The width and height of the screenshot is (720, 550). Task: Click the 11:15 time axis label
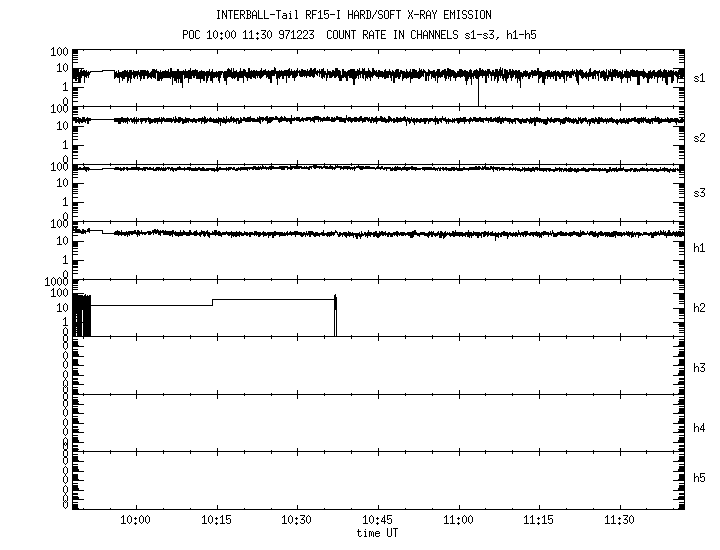pyautogui.click(x=539, y=520)
